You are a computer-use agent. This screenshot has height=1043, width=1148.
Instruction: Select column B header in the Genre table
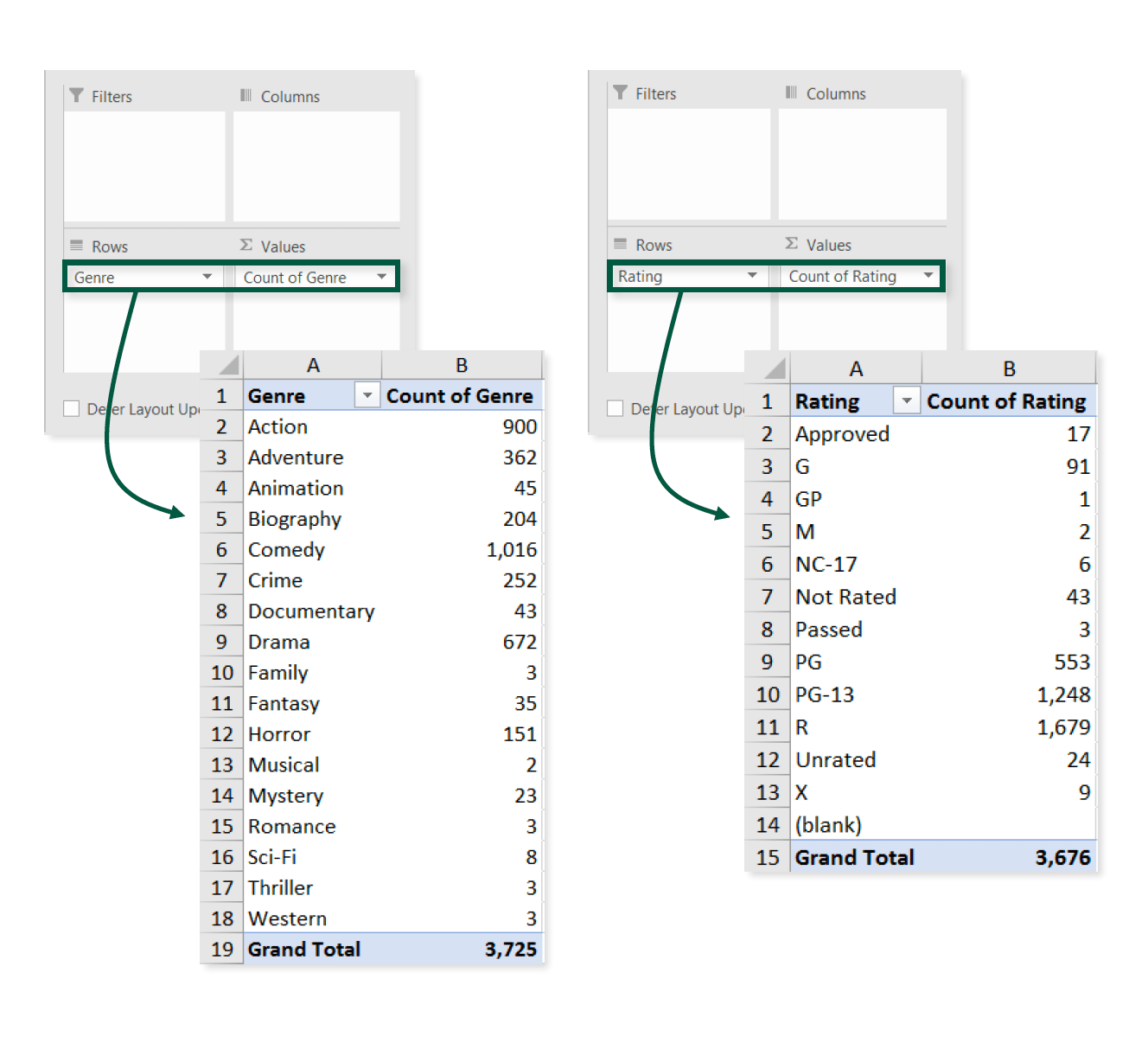coord(461,365)
